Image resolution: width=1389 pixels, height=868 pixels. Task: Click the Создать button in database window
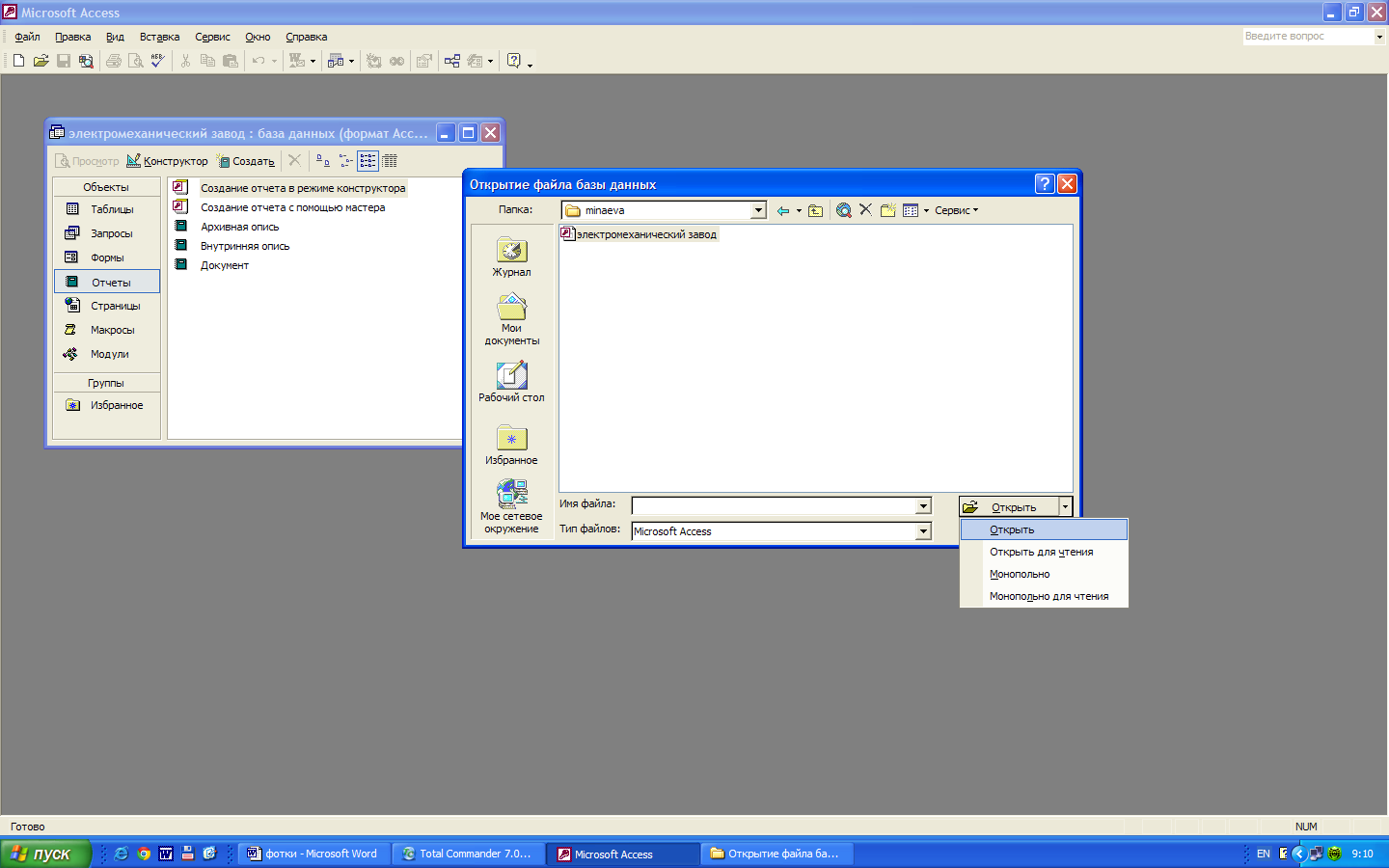point(246,161)
